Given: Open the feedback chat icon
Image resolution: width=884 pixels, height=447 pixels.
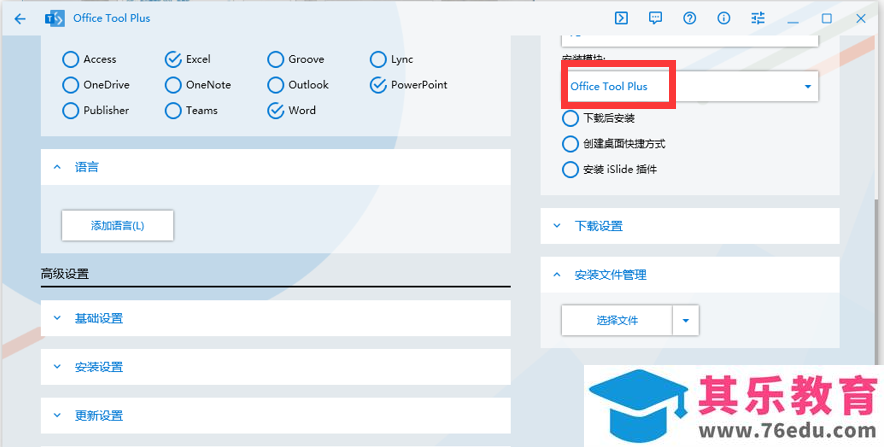Looking at the screenshot, I should tap(655, 19).
